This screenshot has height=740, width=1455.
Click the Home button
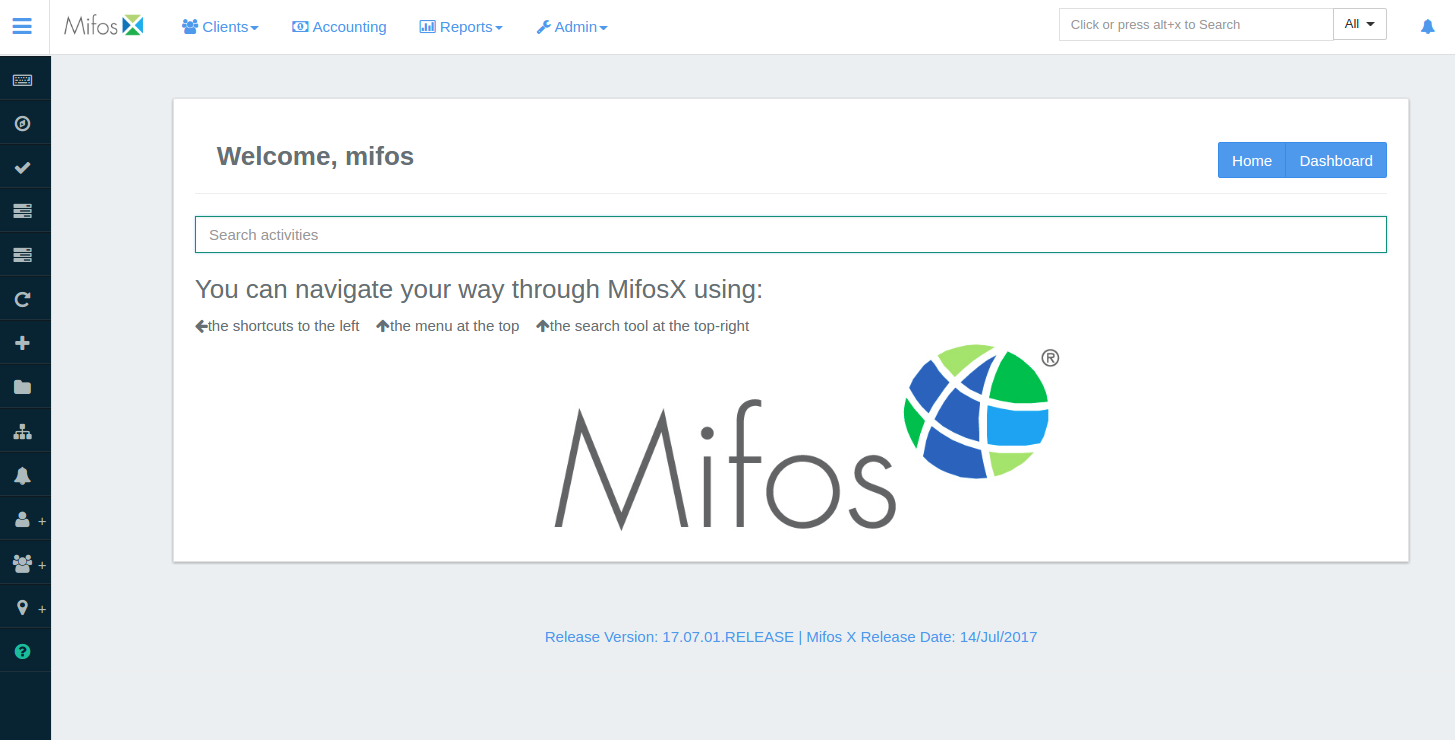coord(1252,160)
